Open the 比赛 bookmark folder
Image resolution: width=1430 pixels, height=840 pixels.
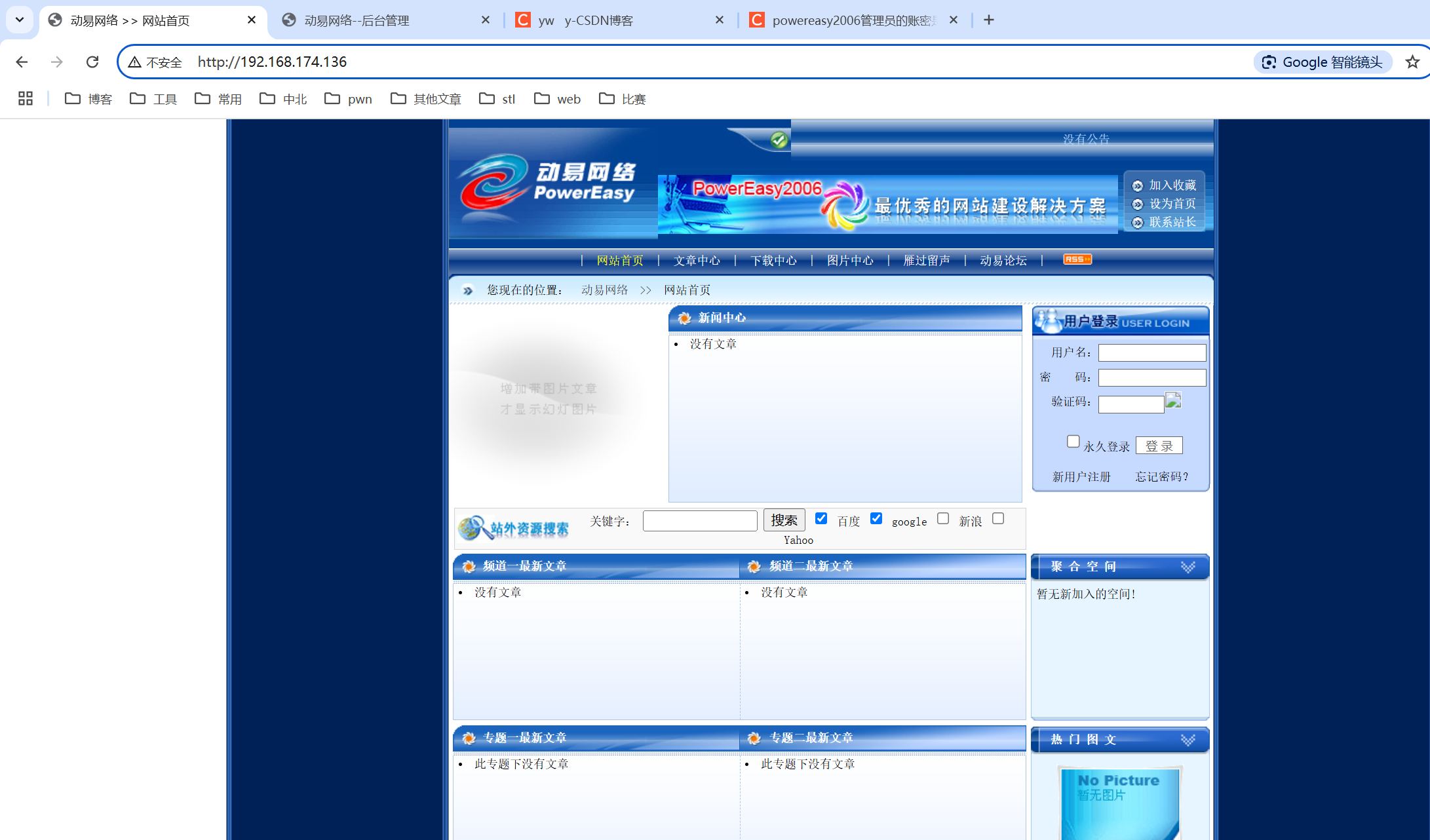point(623,98)
